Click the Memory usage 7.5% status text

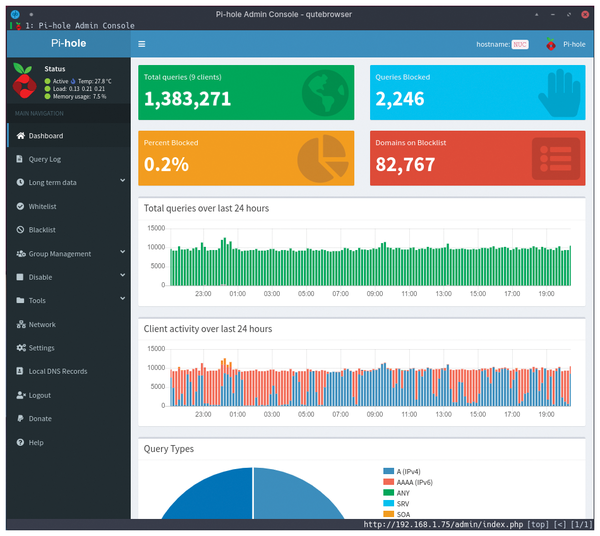pyautogui.click(x=79, y=96)
